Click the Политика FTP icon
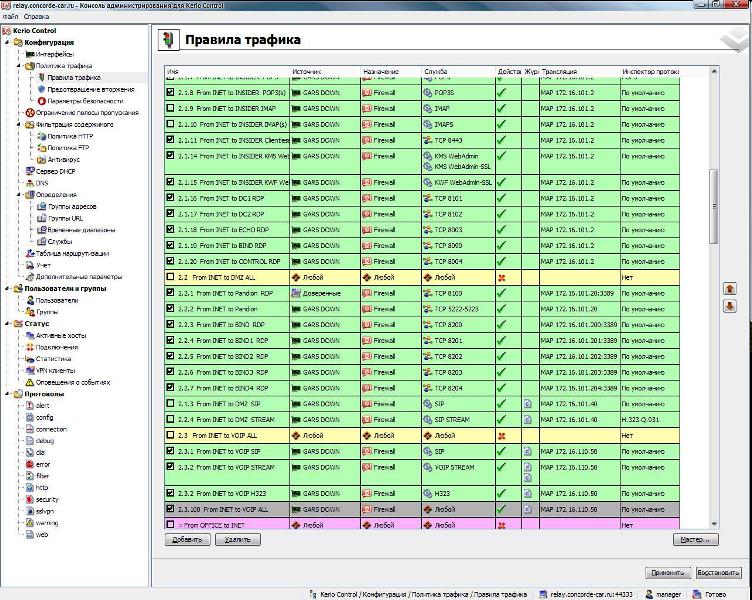This screenshot has height=600, width=752. [42, 148]
